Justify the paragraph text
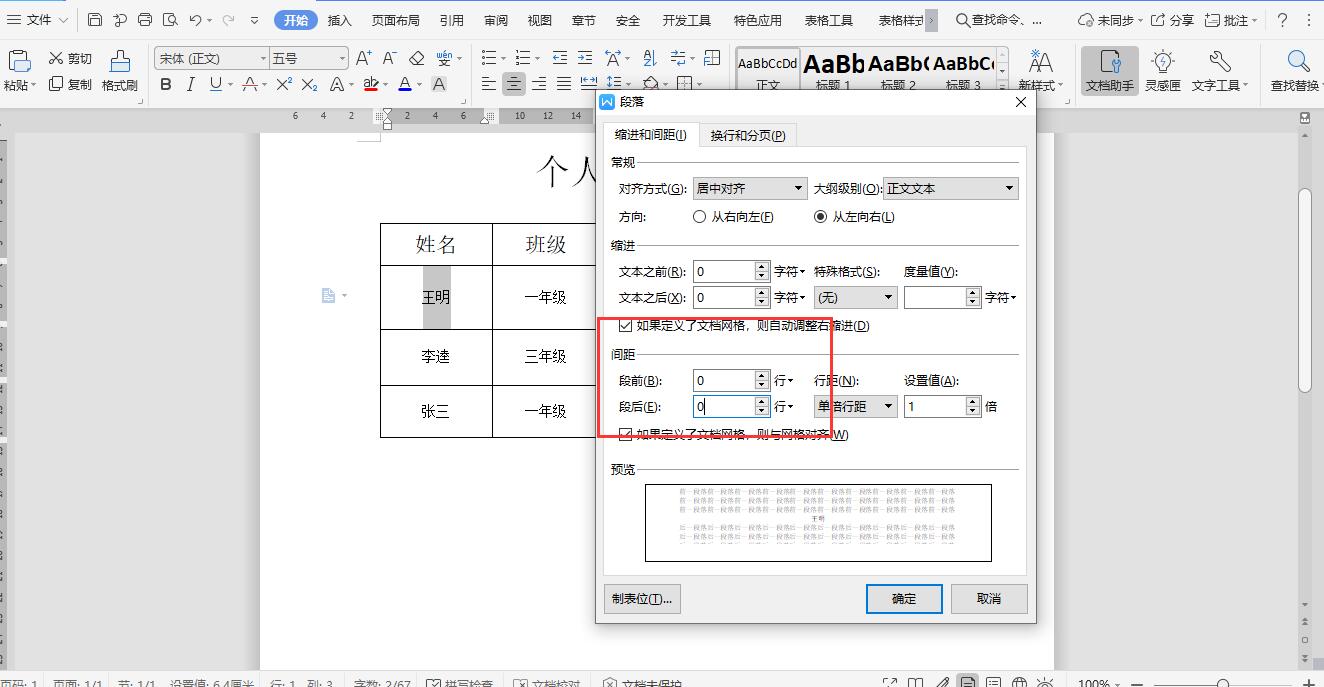Image resolution: width=1324 pixels, height=687 pixels. pyautogui.click(x=564, y=85)
